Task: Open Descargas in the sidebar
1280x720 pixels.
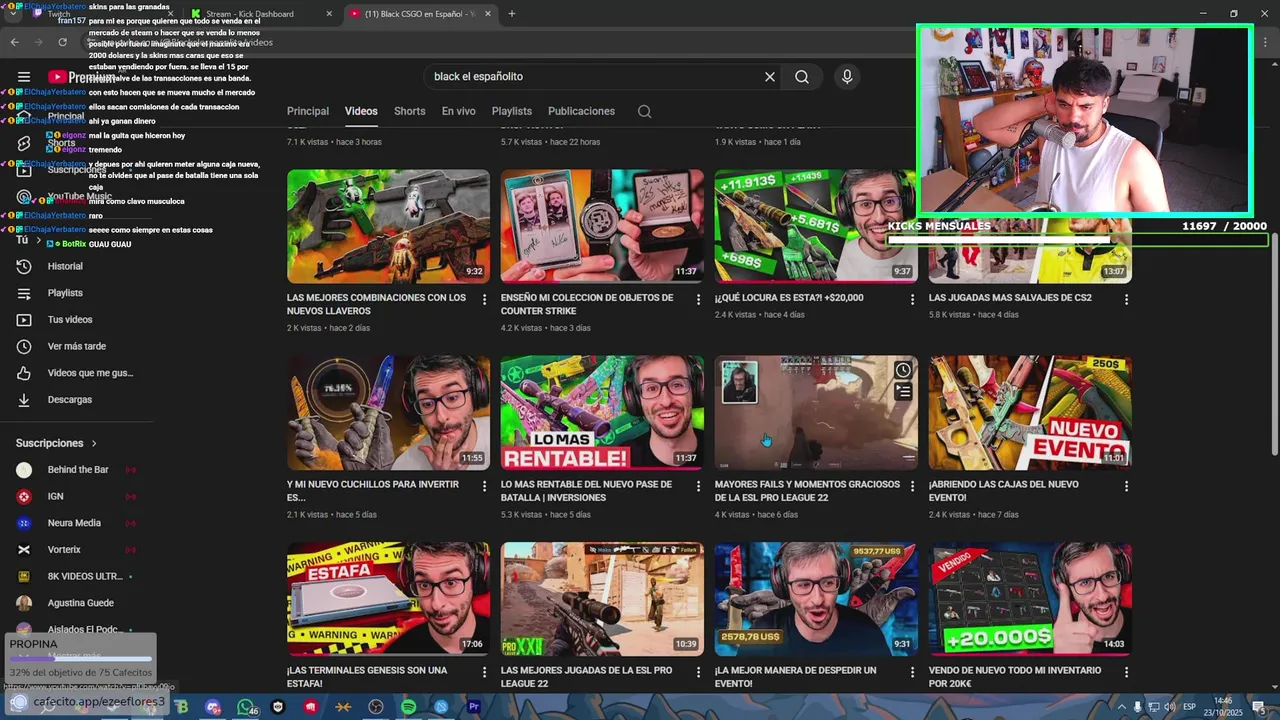Action: click(69, 400)
